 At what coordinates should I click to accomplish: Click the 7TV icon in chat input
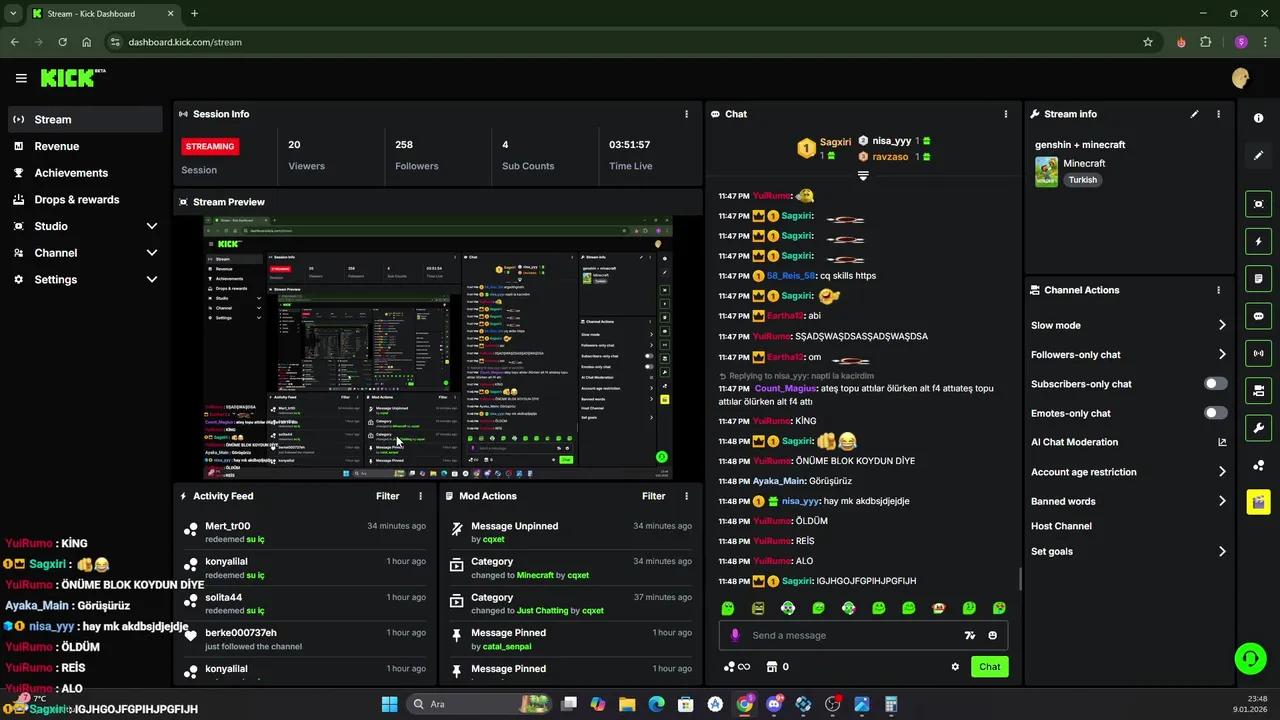pos(969,635)
